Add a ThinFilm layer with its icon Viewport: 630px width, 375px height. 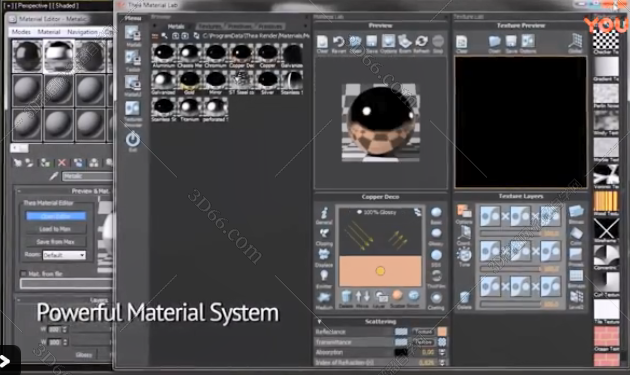pyautogui.click(x=436, y=276)
